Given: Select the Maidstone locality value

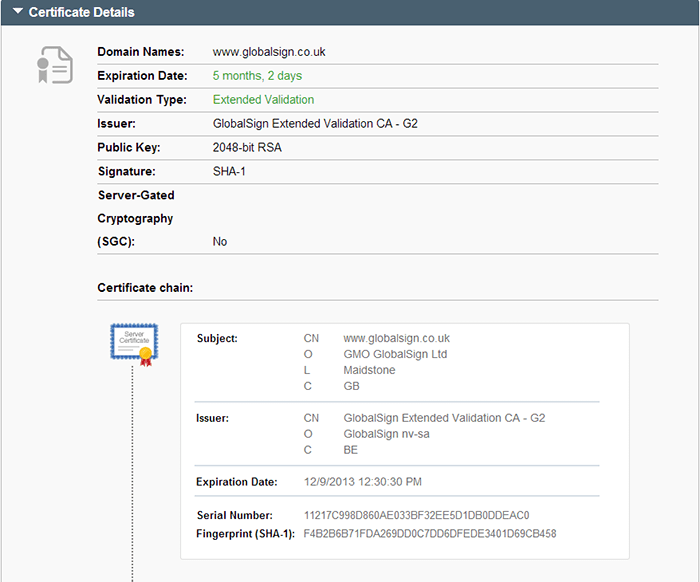Looking at the screenshot, I should (369, 370).
